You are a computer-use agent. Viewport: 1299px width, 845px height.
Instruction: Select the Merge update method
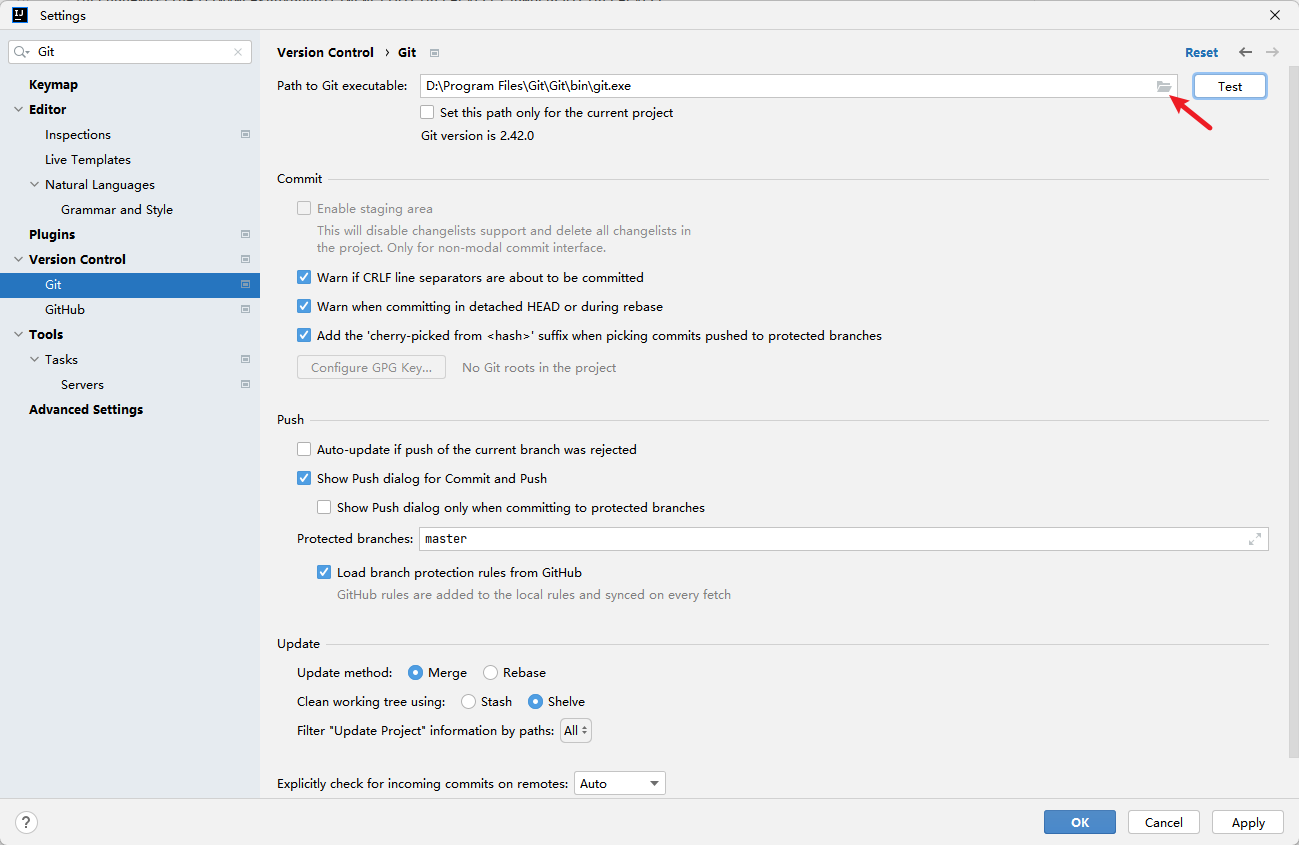click(x=415, y=673)
